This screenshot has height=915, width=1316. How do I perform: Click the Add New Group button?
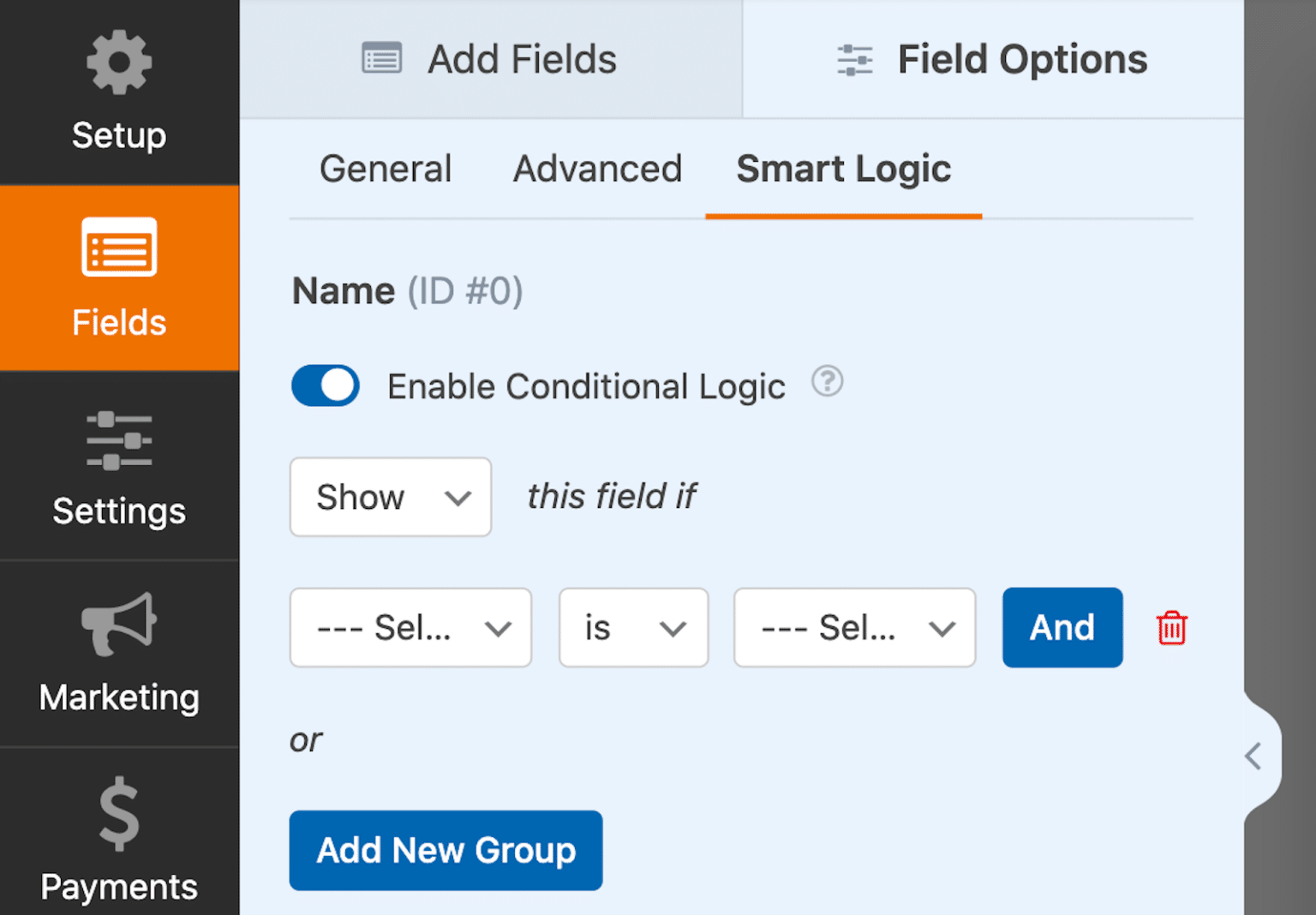[x=446, y=850]
